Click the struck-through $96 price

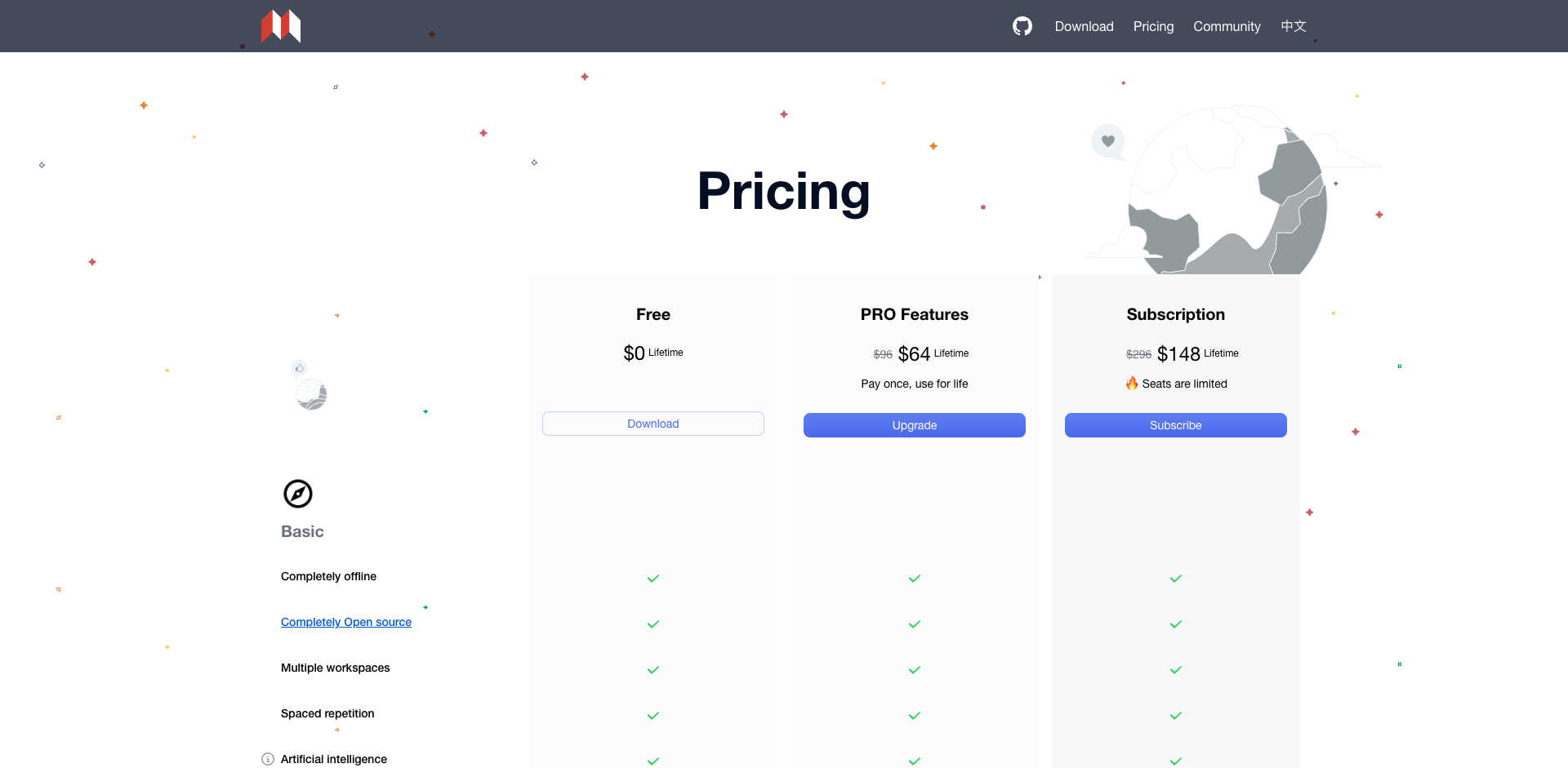[x=883, y=354]
